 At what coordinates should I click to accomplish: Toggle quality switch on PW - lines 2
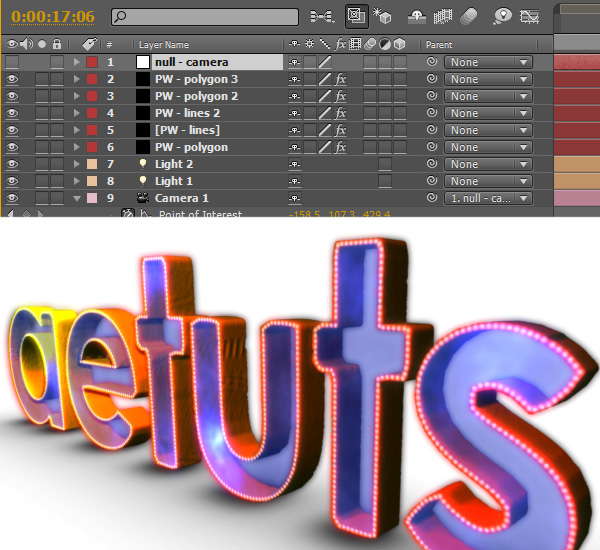point(325,113)
